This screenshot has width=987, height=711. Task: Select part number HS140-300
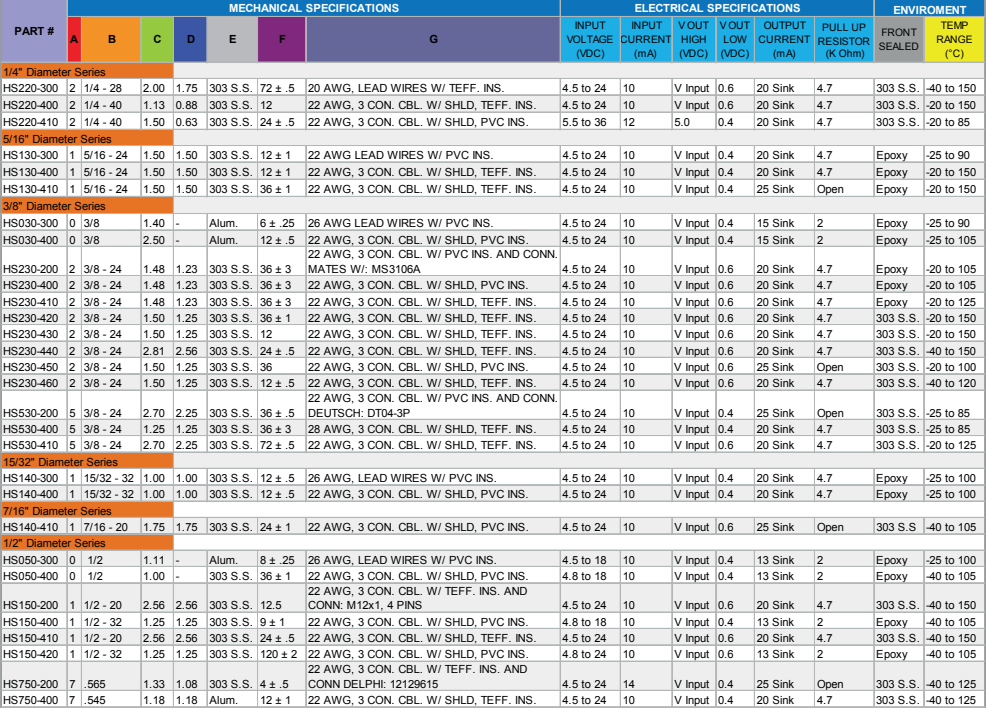(31, 478)
